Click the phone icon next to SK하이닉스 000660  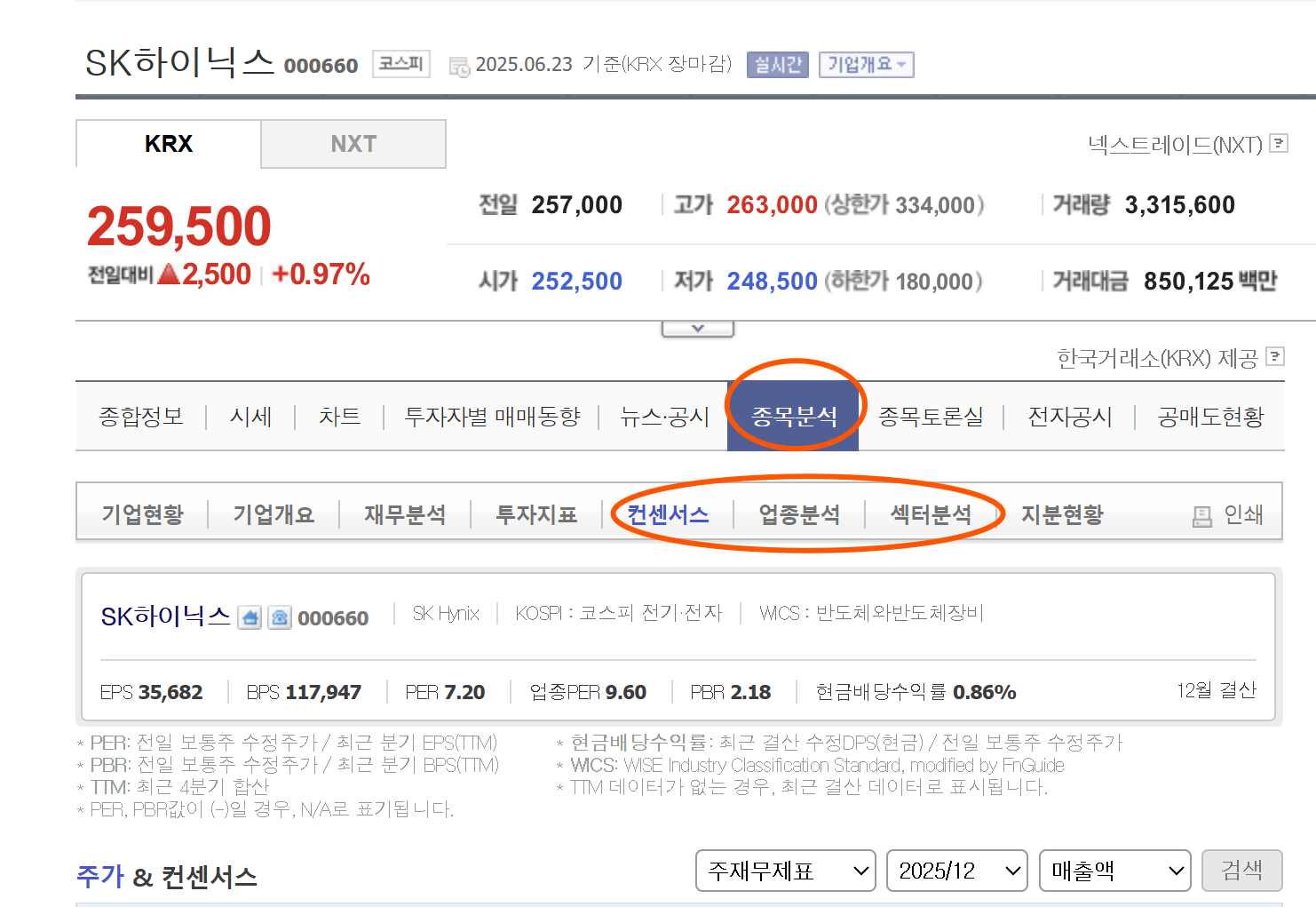[x=280, y=617]
